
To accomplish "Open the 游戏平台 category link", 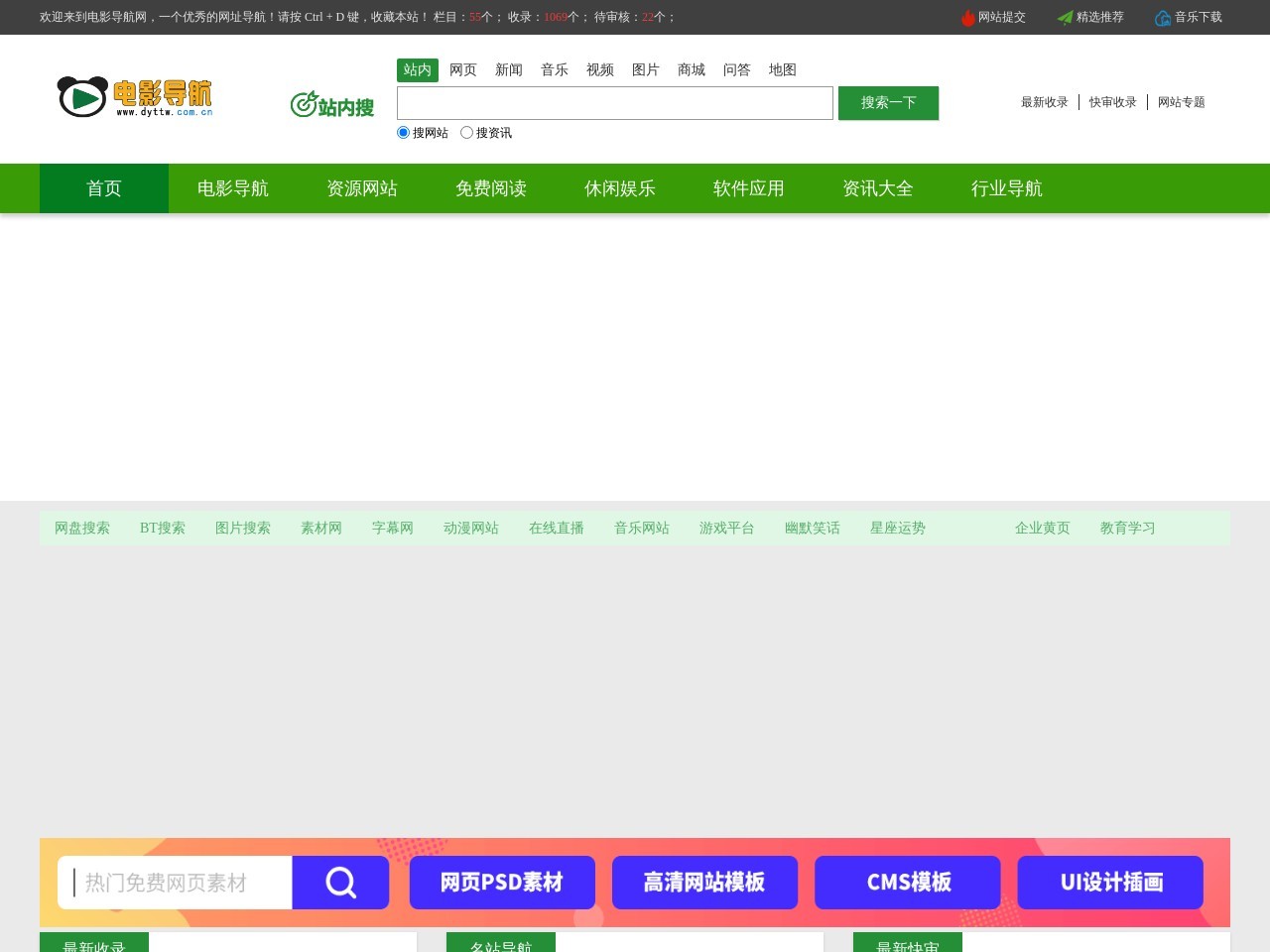I will coord(727,528).
